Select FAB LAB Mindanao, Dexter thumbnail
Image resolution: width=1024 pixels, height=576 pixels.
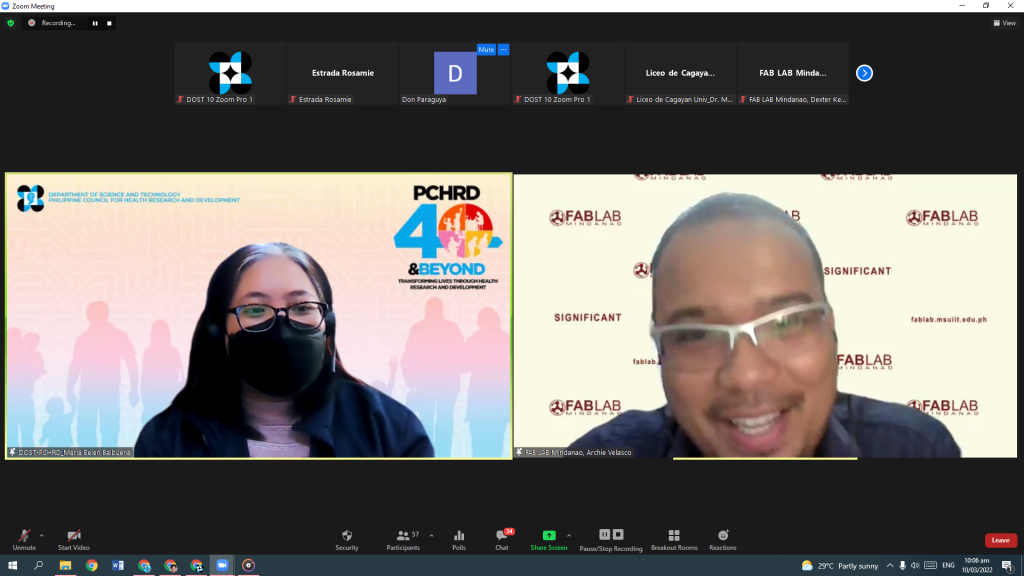coord(793,73)
